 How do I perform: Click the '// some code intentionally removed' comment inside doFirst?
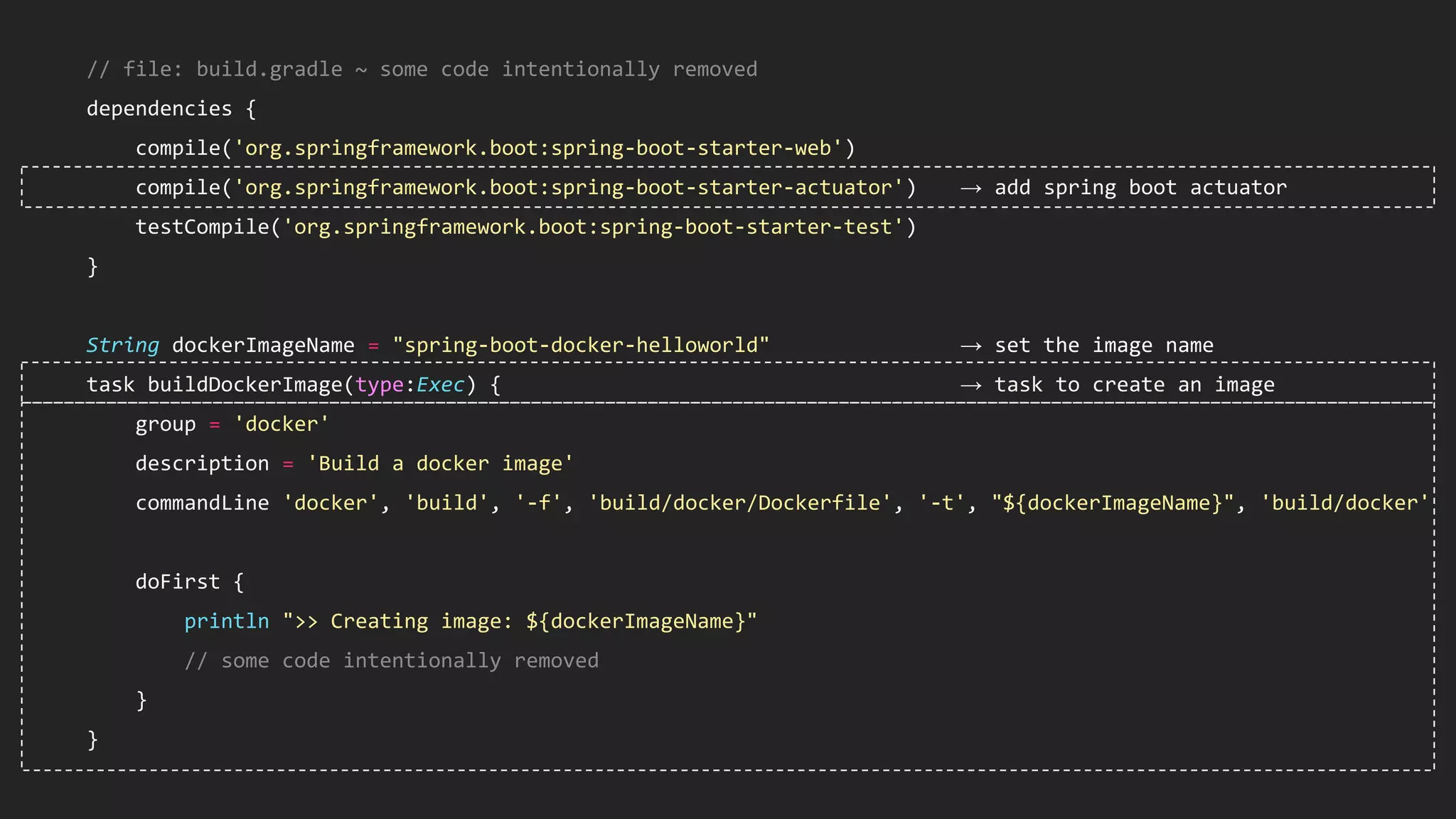[392, 660]
